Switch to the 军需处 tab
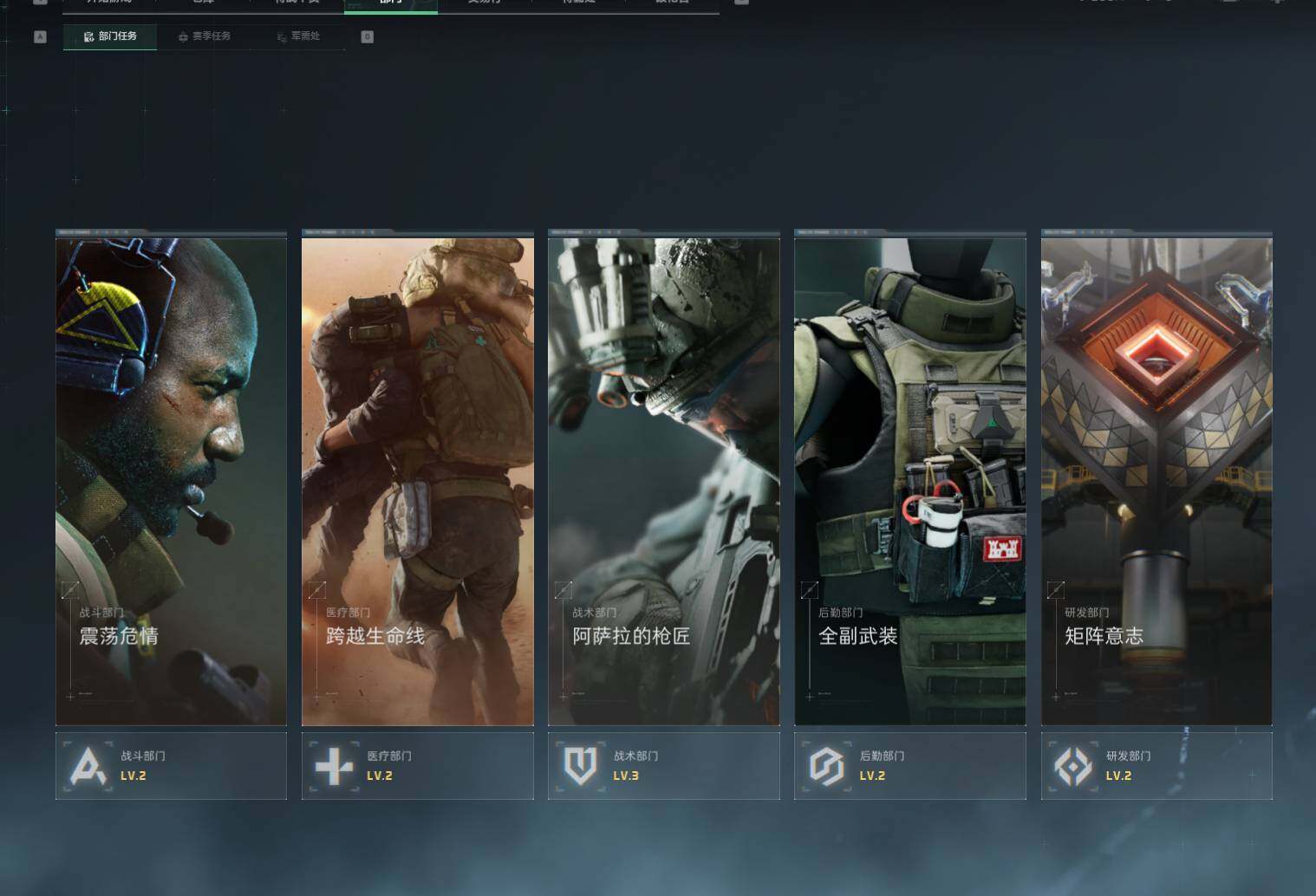Viewport: 1316px width, 896px height. coord(298,36)
